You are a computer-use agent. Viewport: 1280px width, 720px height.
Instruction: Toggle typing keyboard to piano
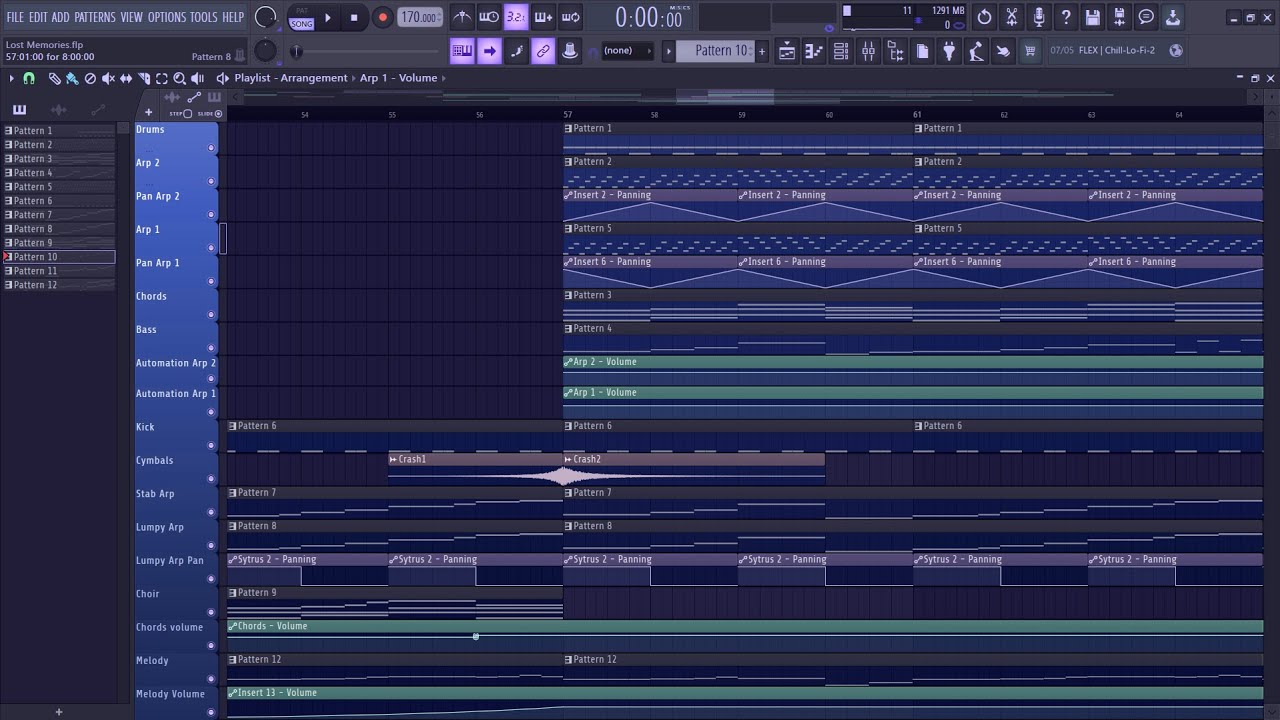pyautogui.click(x=462, y=51)
